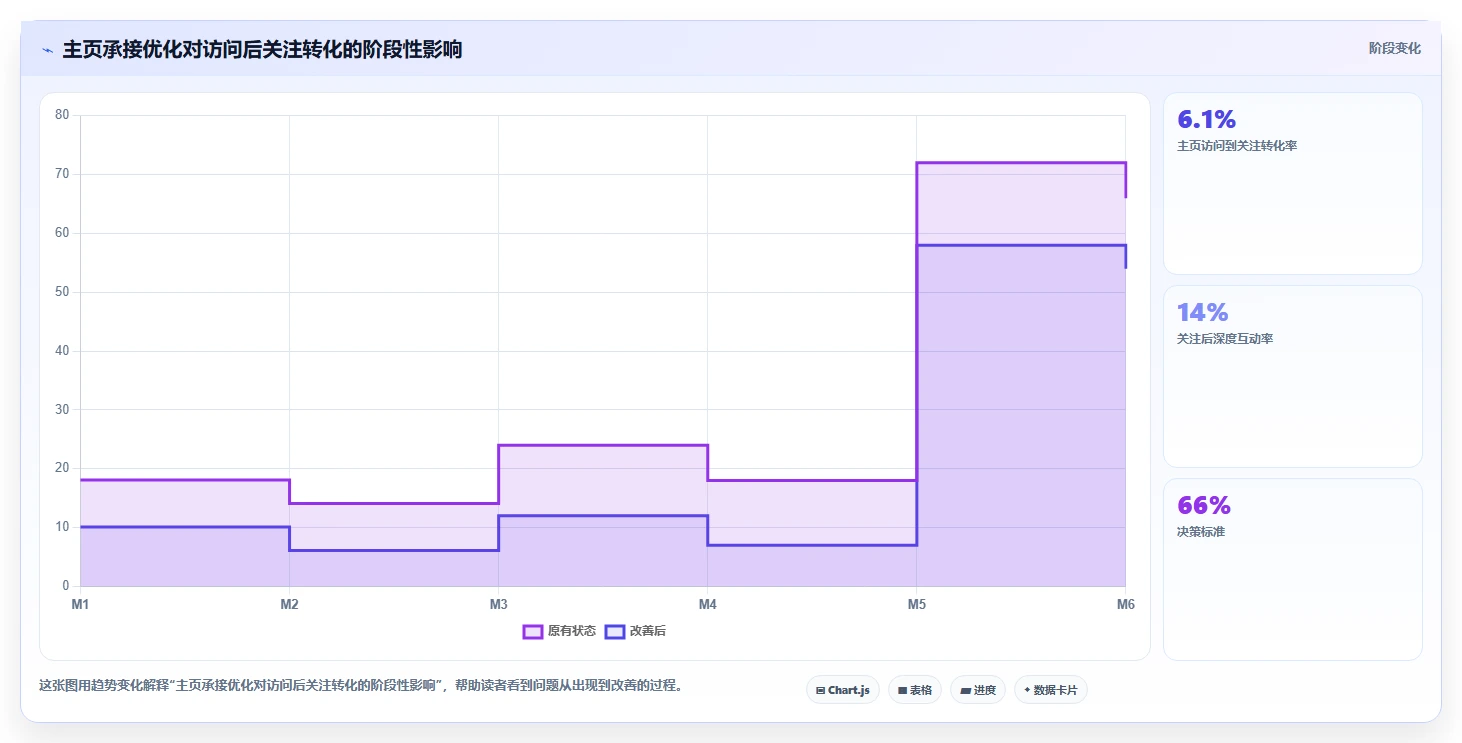This screenshot has width=1462, height=743.
Task: Click the M4 axis label
Action: coord(707,604)
